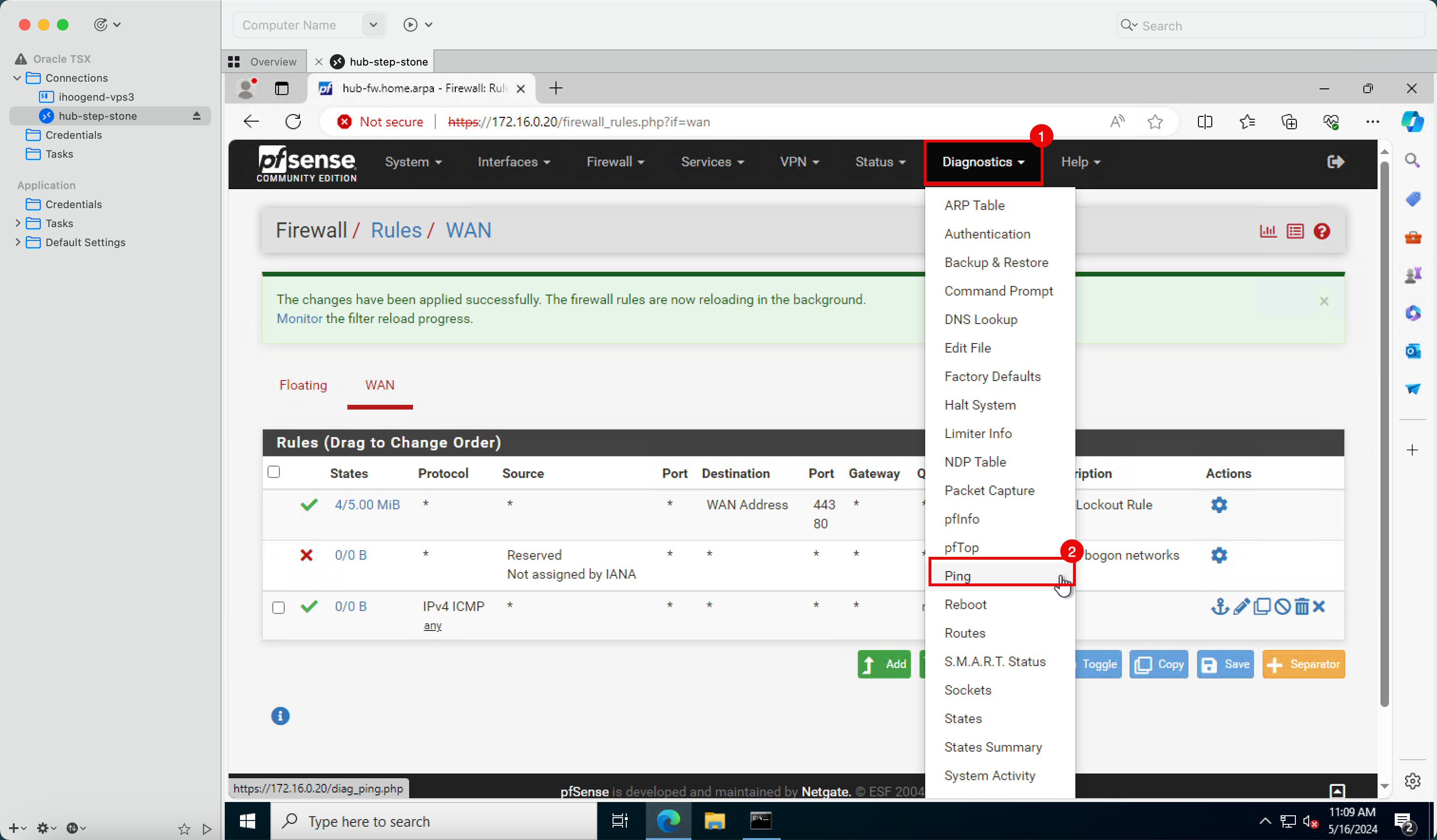The height and width of the screenshot is (840, 1437).
Task: Click the orange Separator button
Action: pyautogui.click(x=1303, y=664)
